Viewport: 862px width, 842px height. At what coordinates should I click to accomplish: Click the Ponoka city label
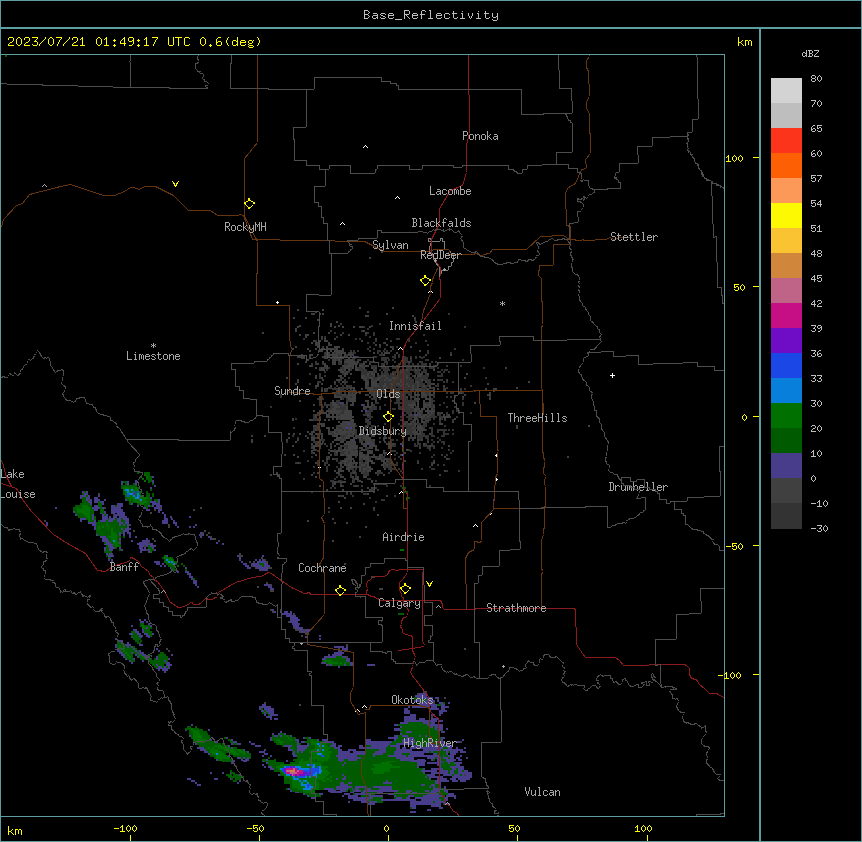(480, 136)
